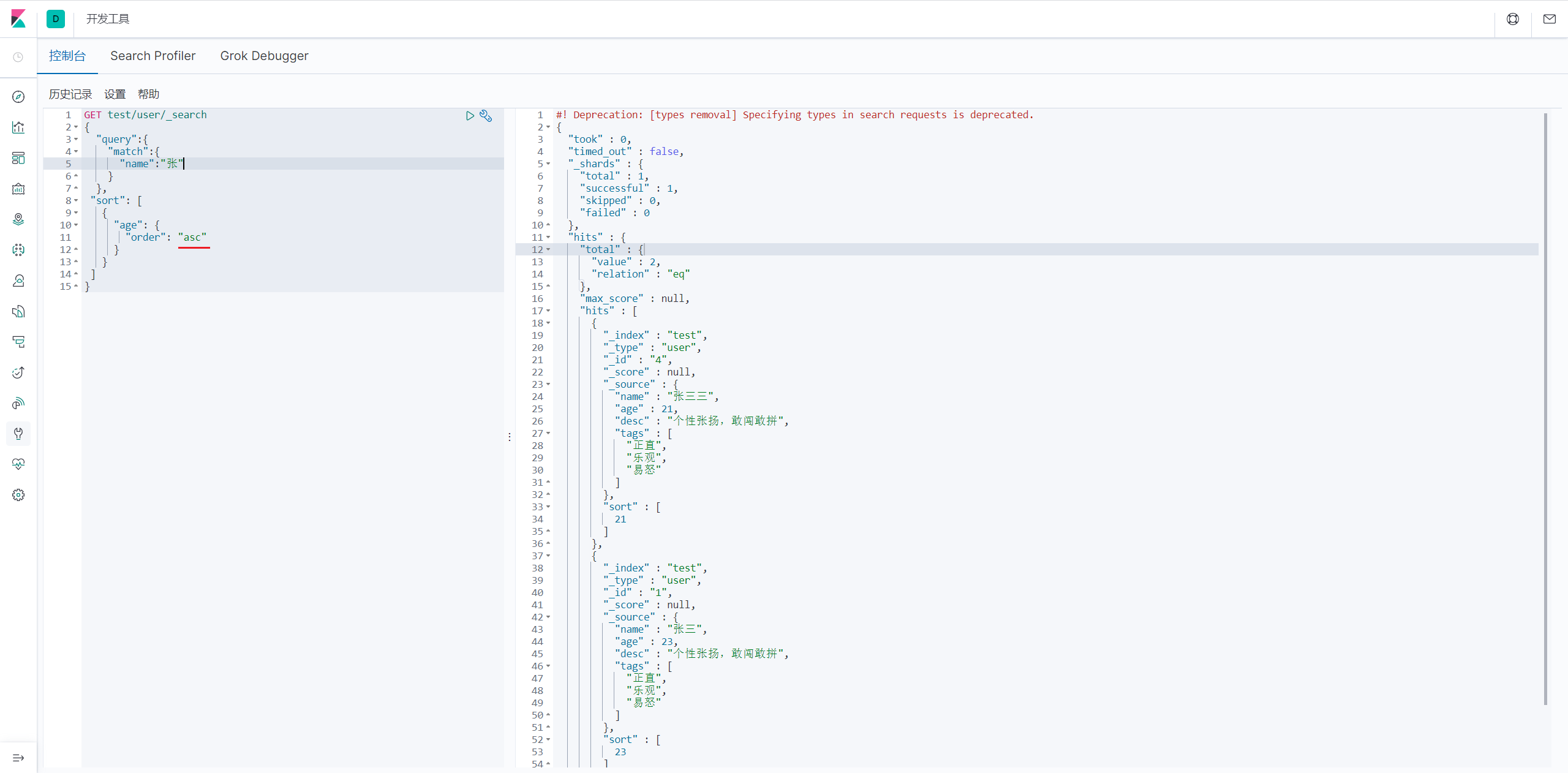Open Management from the gear sidebar icon
Image resolution: width=1568 pixels, height=773 pixels.
pyautogui.click(x=18, y=495)
